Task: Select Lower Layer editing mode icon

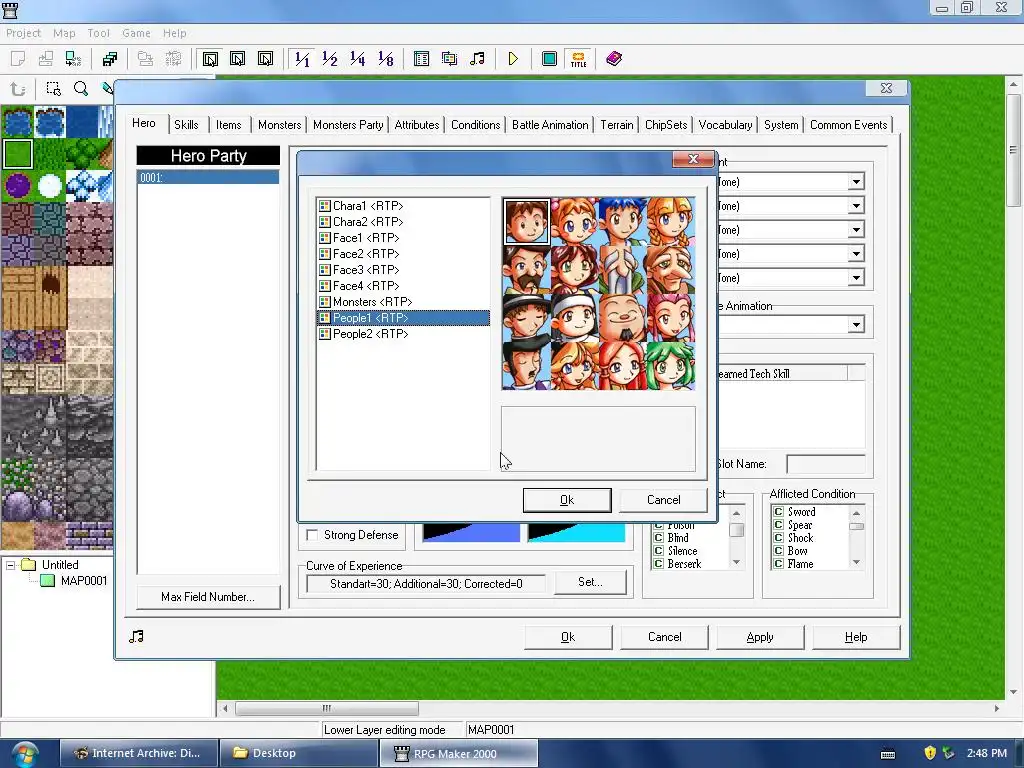Action: point(210,59)
